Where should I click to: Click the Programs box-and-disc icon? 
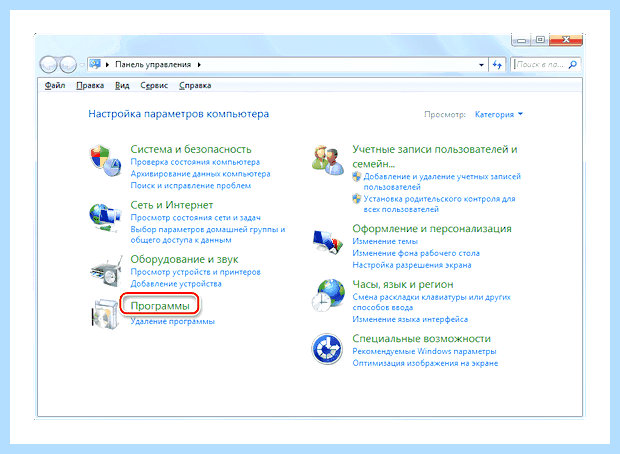coord(105,314)
